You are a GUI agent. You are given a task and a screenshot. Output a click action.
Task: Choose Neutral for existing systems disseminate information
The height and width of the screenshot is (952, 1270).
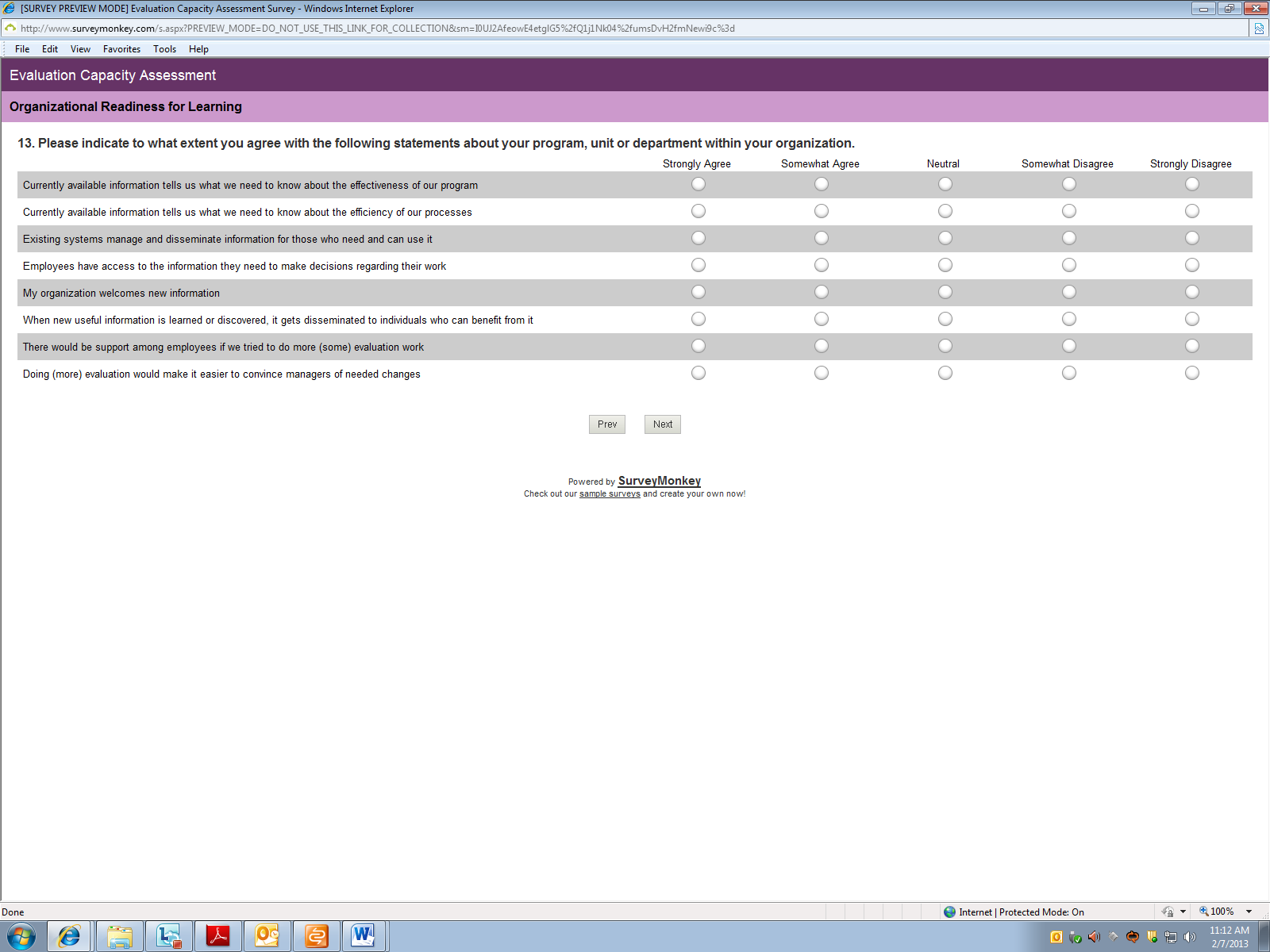click(x=945, y=238)
